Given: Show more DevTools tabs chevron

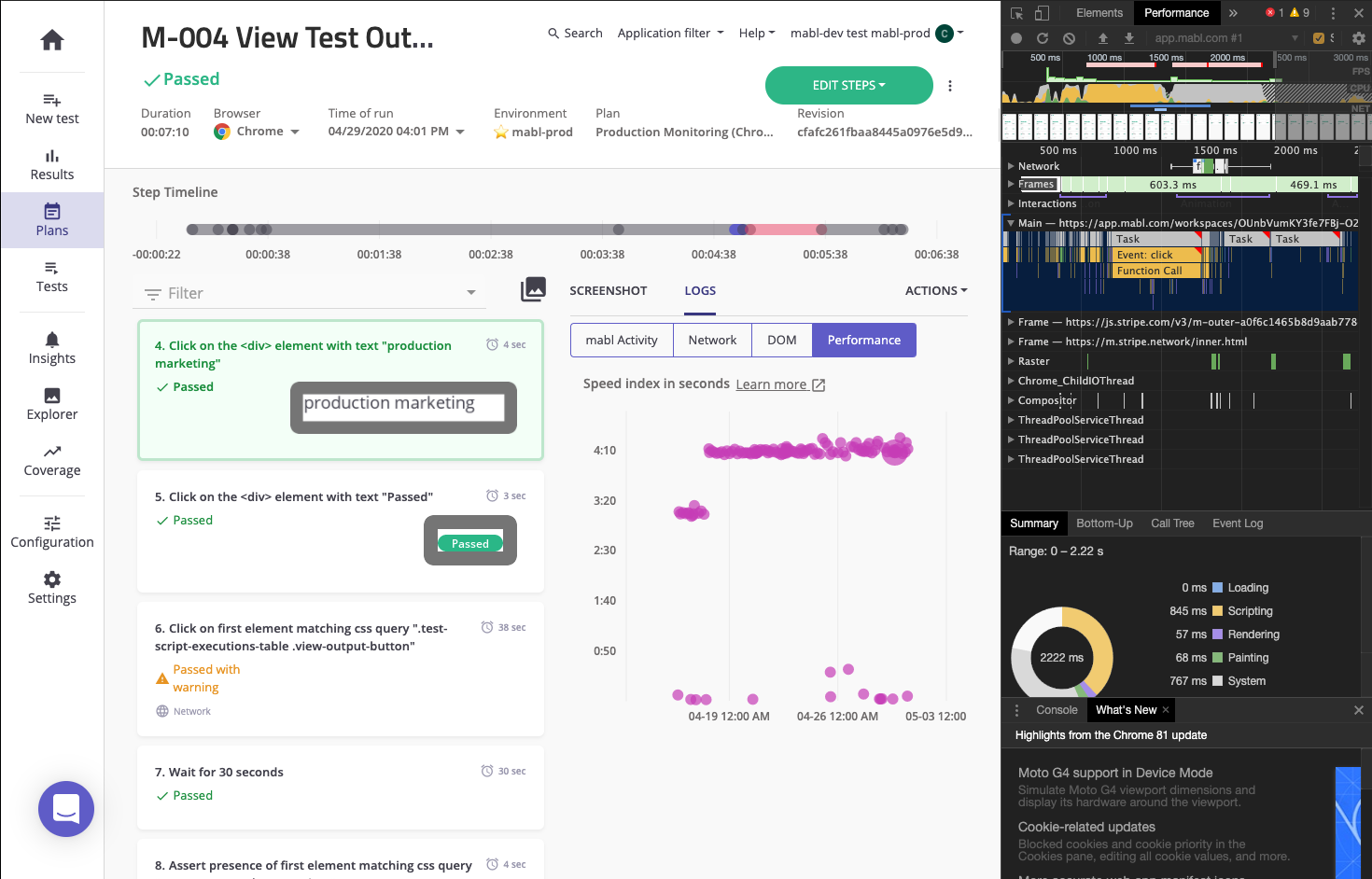Looking at the screenshot, I should [x=1233, y=13].
